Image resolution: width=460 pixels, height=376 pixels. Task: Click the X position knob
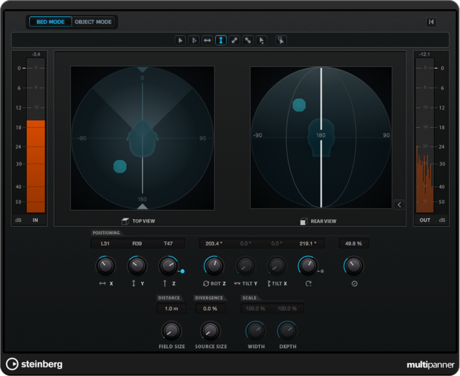pyautogui.click(x=105, y=266)
